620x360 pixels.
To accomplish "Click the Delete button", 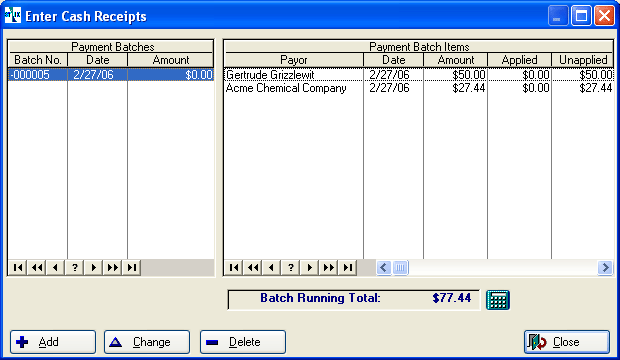I will coord(243,342).
